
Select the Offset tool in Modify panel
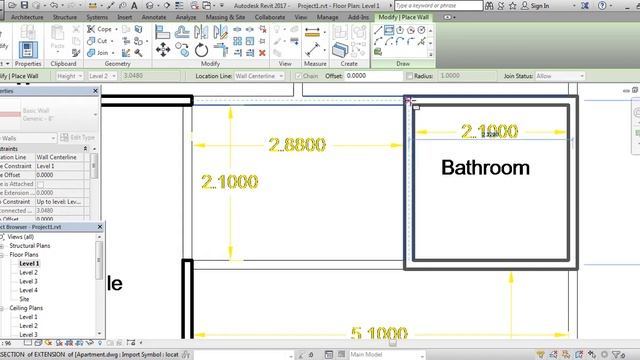182,32
